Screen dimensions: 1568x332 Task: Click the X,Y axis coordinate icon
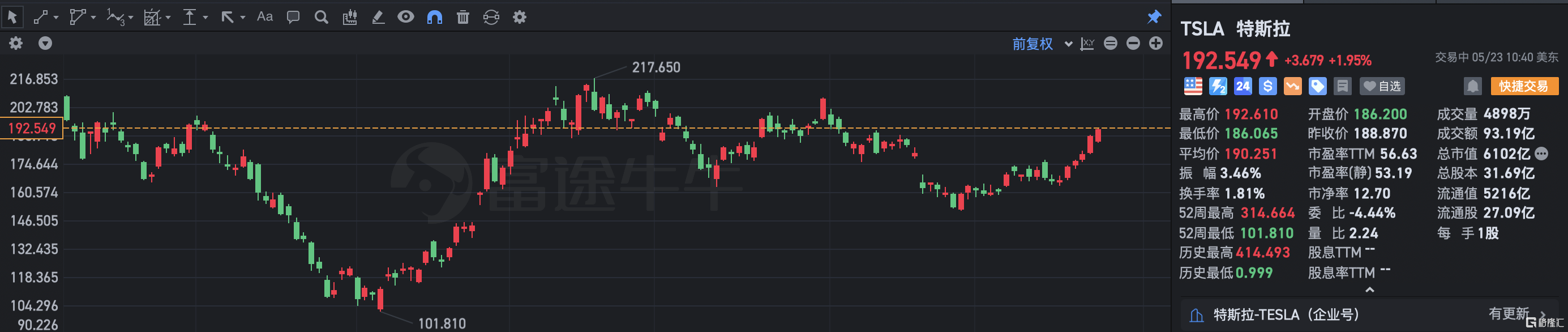[1087, 43]
